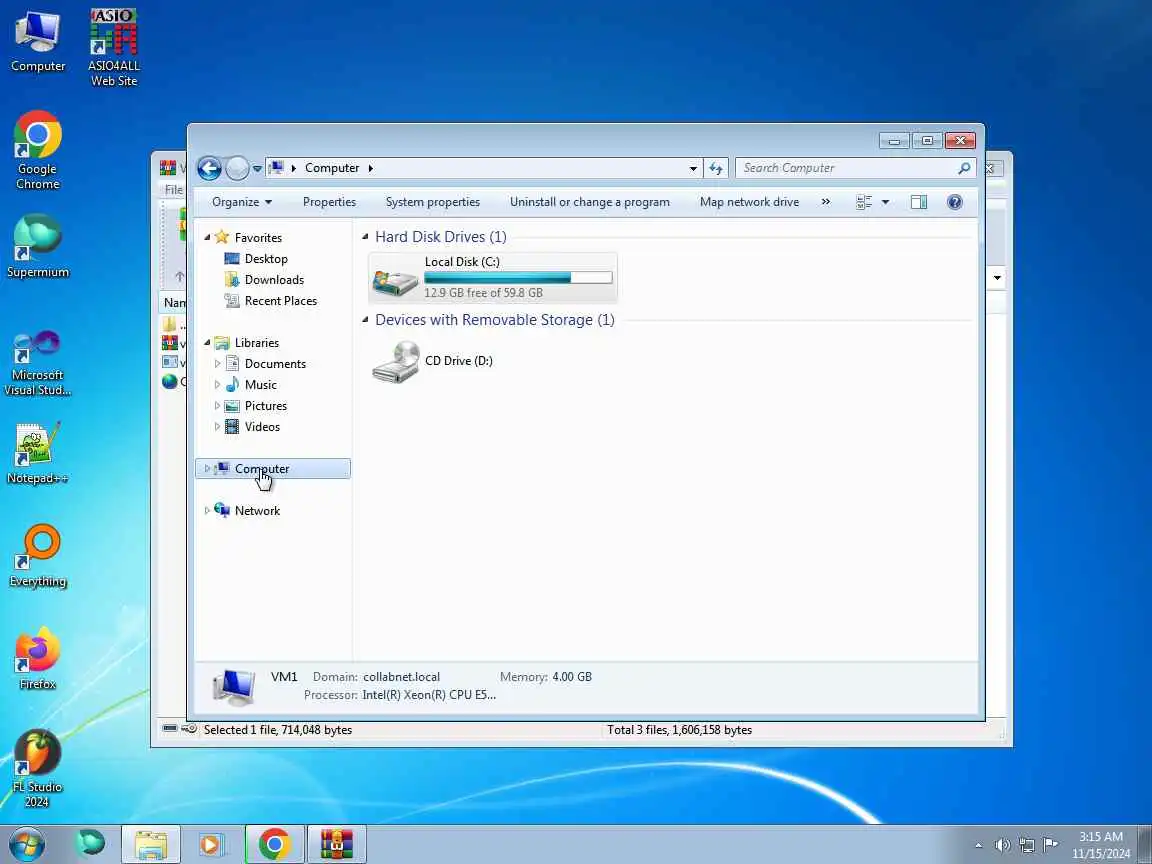Open Help with the question mark icon
This screenshot has width=1152, height=864.
[954, 202]
